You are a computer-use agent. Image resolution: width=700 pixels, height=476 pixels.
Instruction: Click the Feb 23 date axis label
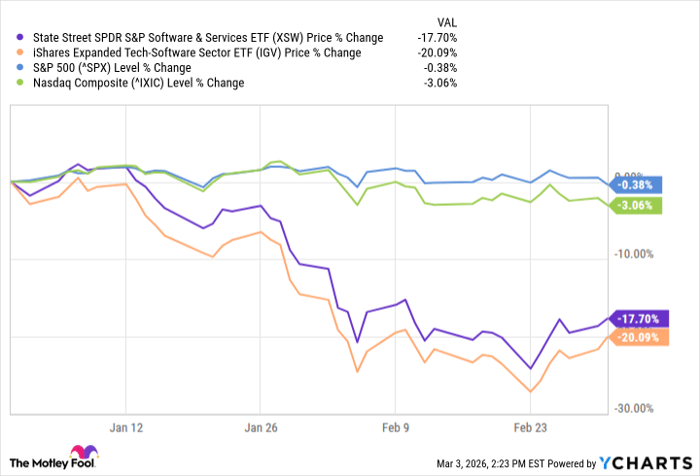click(x=530, y=424)
